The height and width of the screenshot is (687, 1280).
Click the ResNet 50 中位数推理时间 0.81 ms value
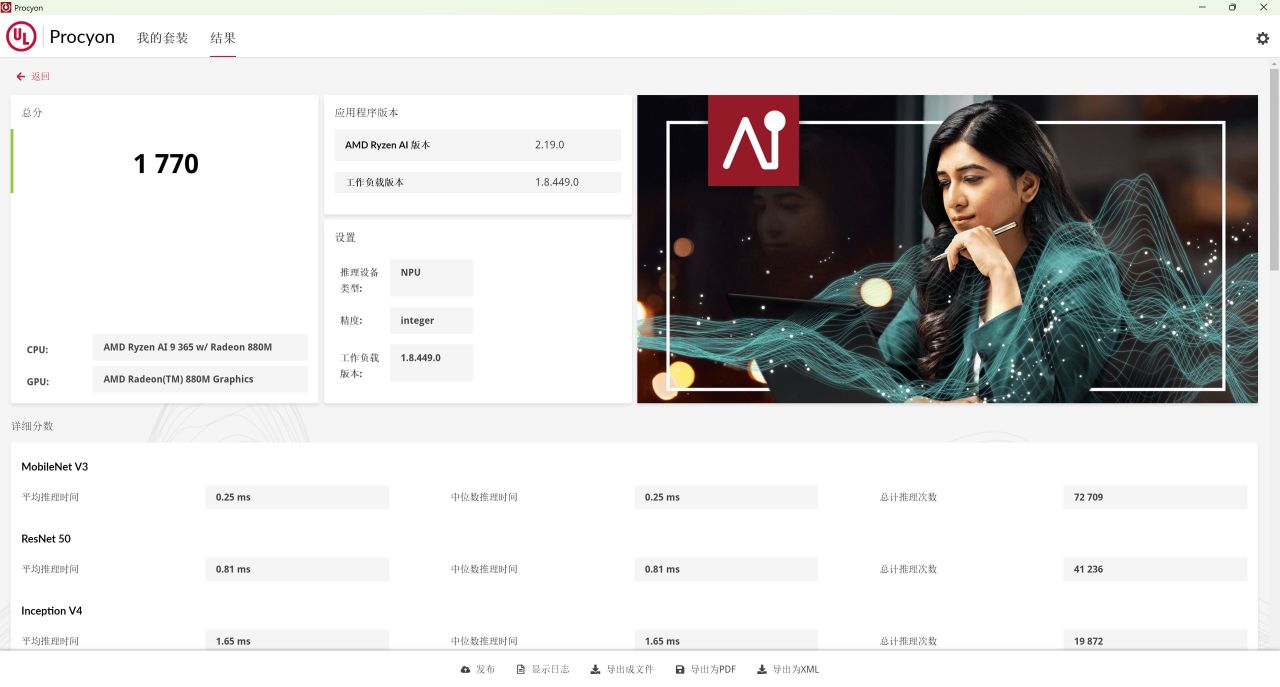tap(726, 569)
